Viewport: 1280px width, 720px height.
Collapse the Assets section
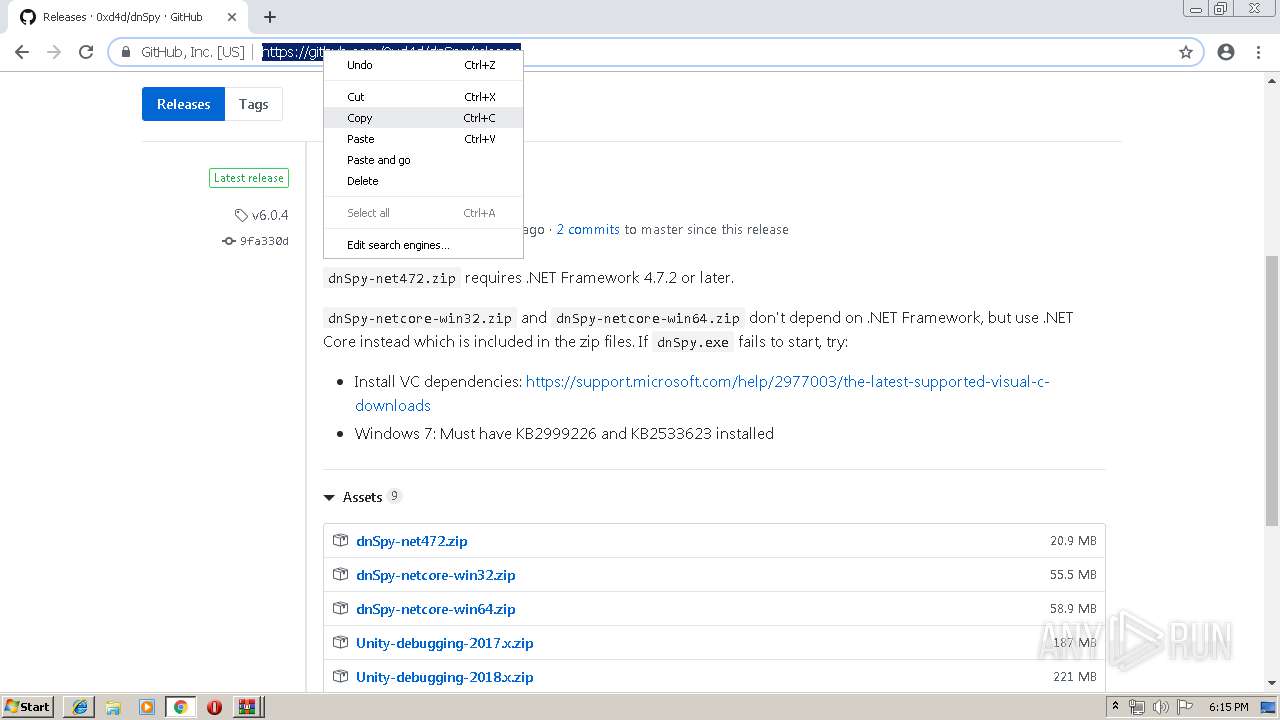362,497
